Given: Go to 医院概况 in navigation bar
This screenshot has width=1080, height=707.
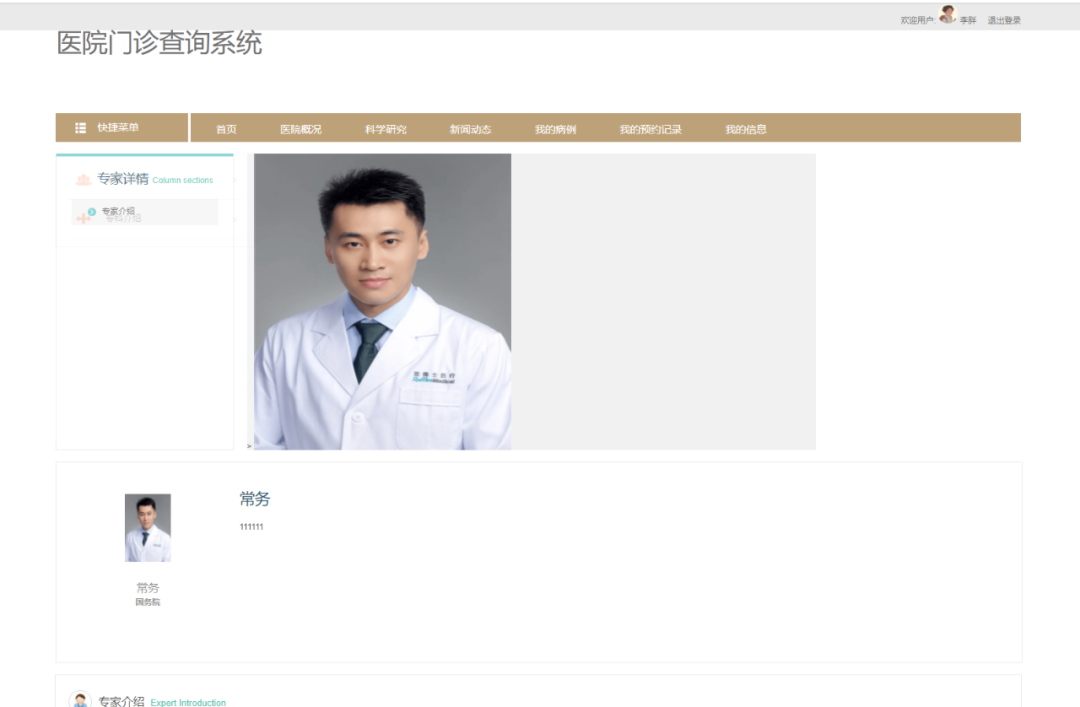Looking at the screenshot, I should 300,129.
